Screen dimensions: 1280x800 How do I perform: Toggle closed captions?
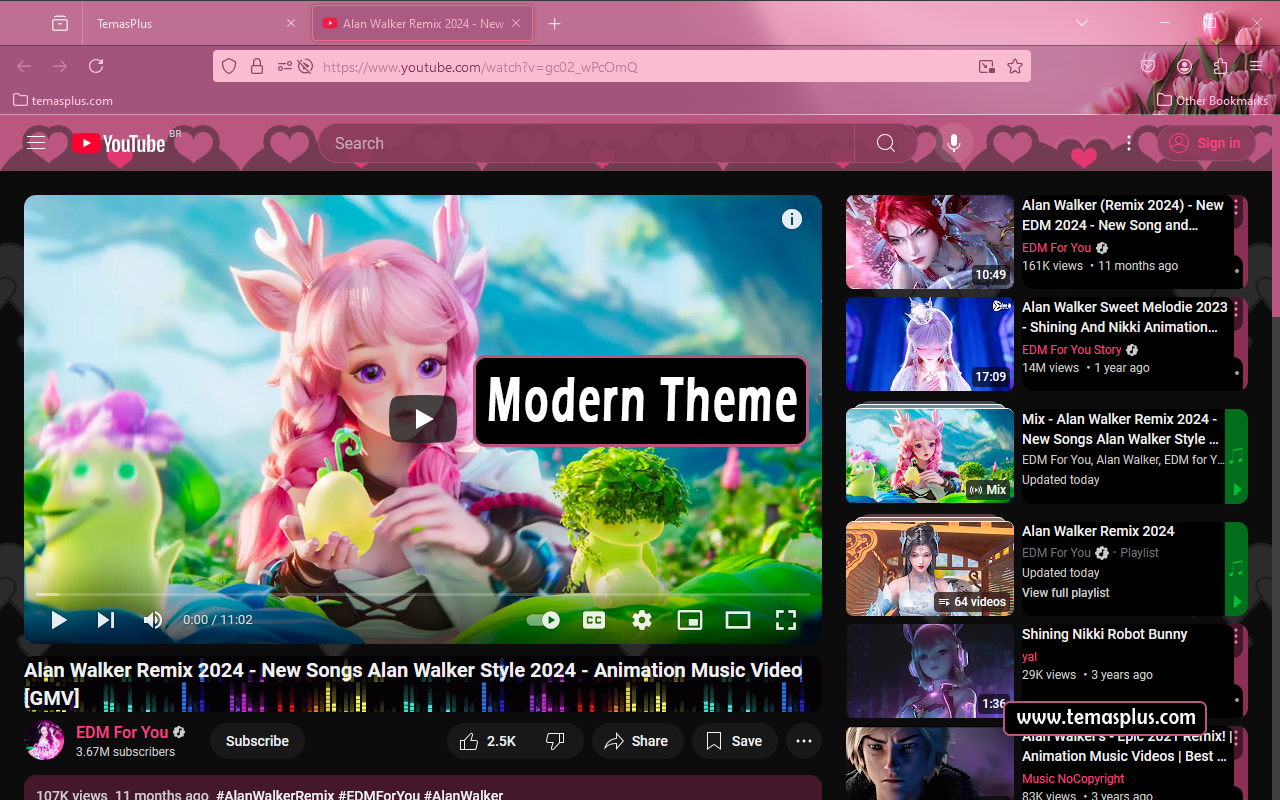[594, 620]
